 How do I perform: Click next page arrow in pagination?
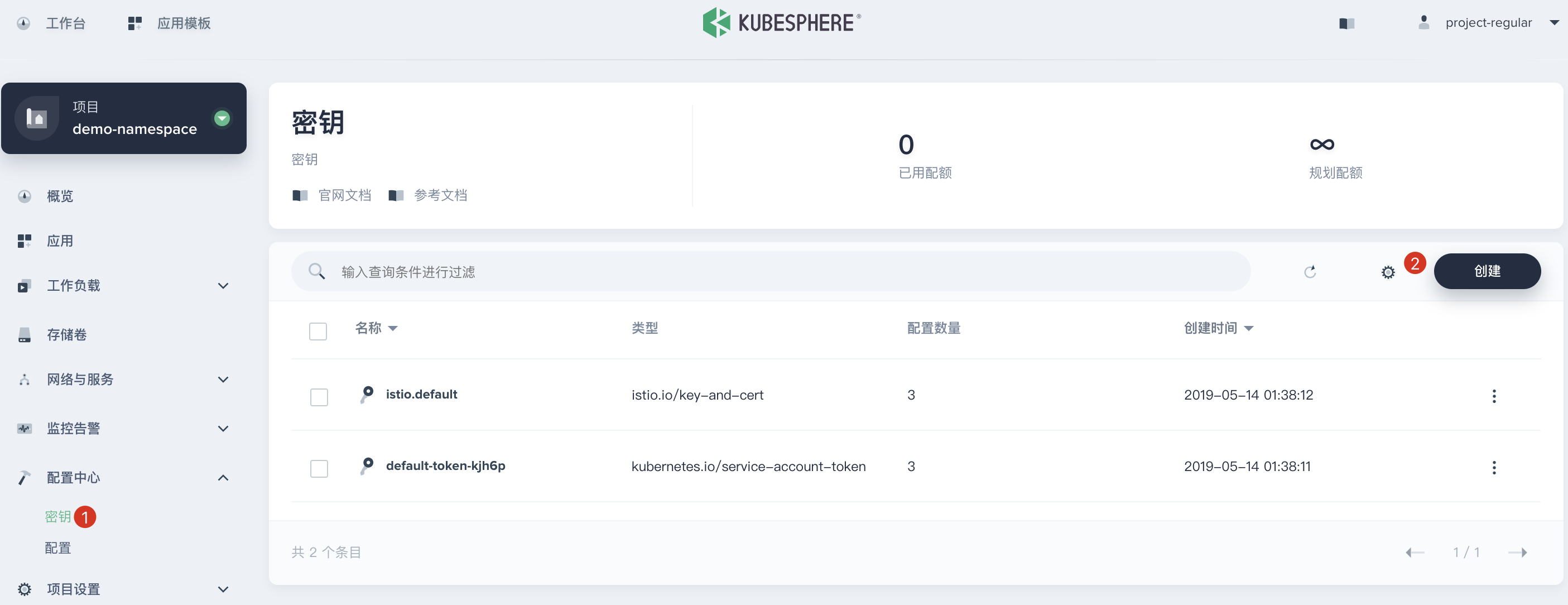tap(1517, 552)
